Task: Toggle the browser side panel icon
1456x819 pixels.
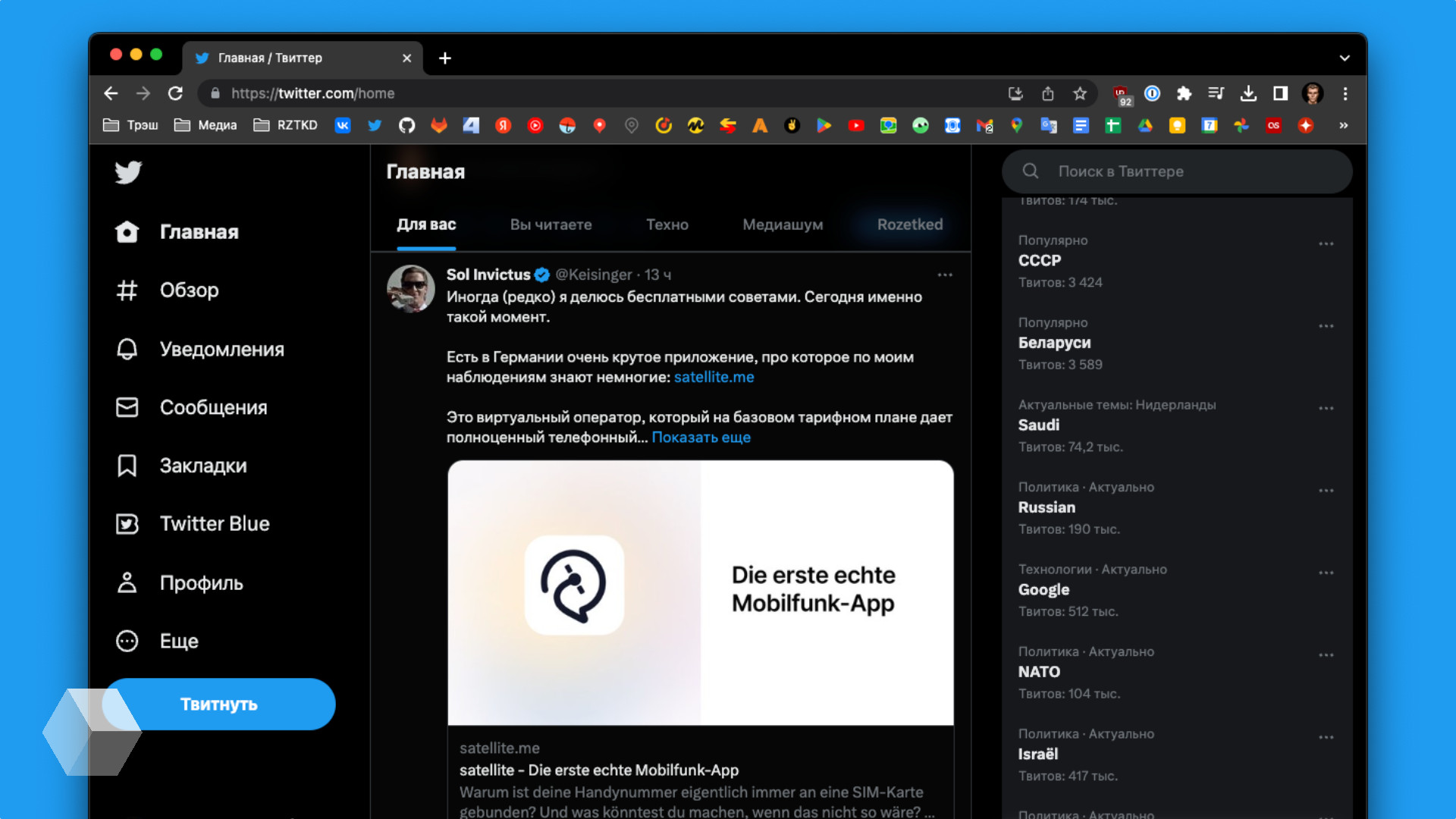Action: [x=1280, y=93]
